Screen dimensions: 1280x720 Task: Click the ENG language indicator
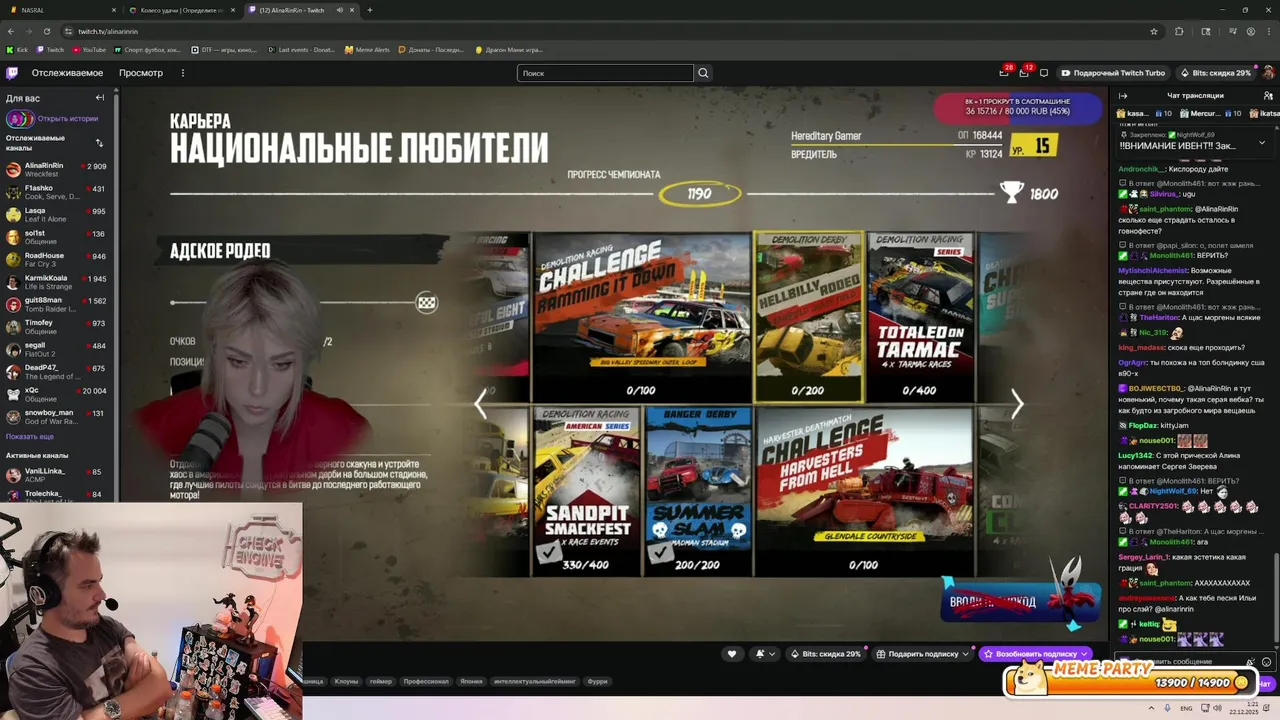1187,708
